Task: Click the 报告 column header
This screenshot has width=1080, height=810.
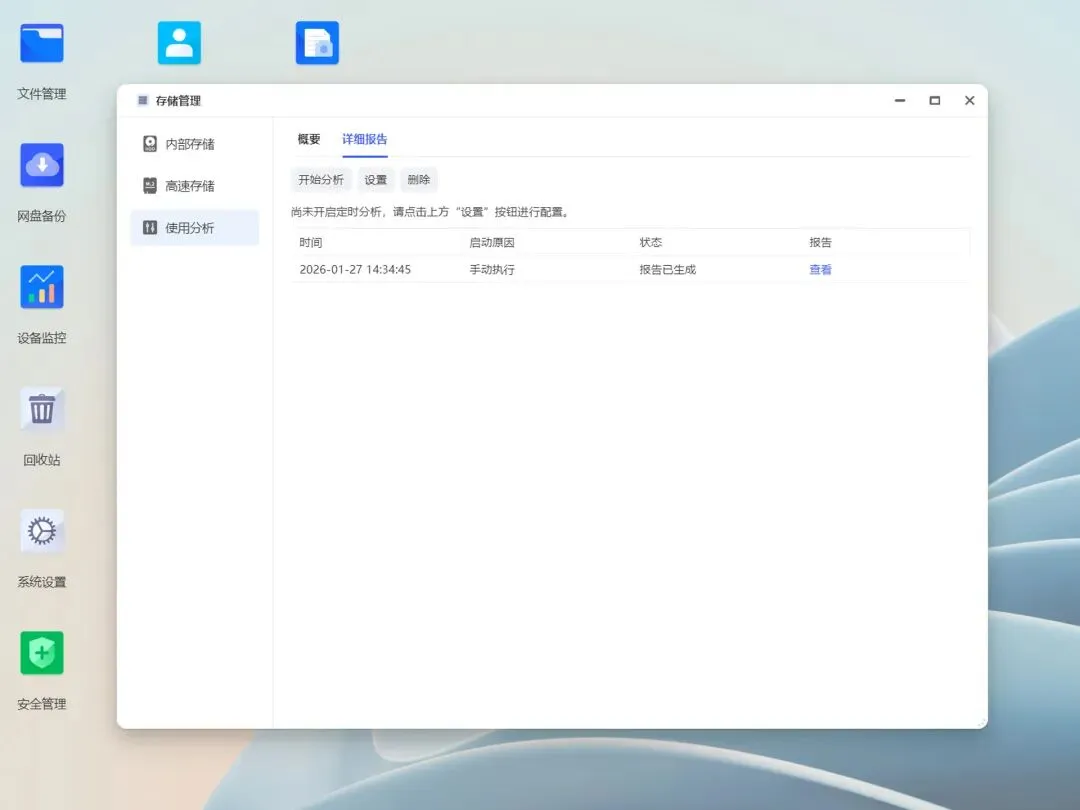Action: [820, 242]
